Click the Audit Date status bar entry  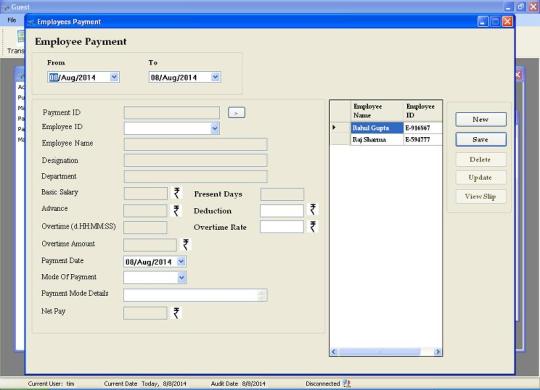(238, 383)
